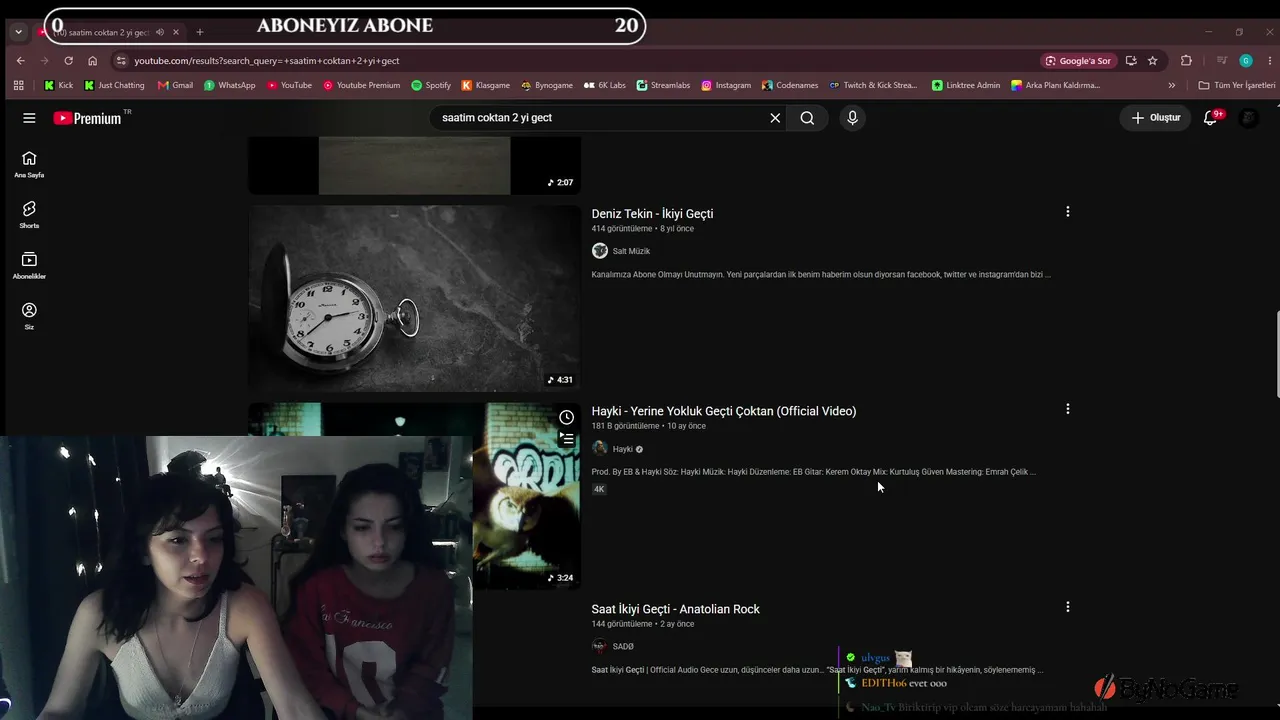Go to Ana Sayfa in sidebar
The image size is (1280, 720).
[29, 164]
